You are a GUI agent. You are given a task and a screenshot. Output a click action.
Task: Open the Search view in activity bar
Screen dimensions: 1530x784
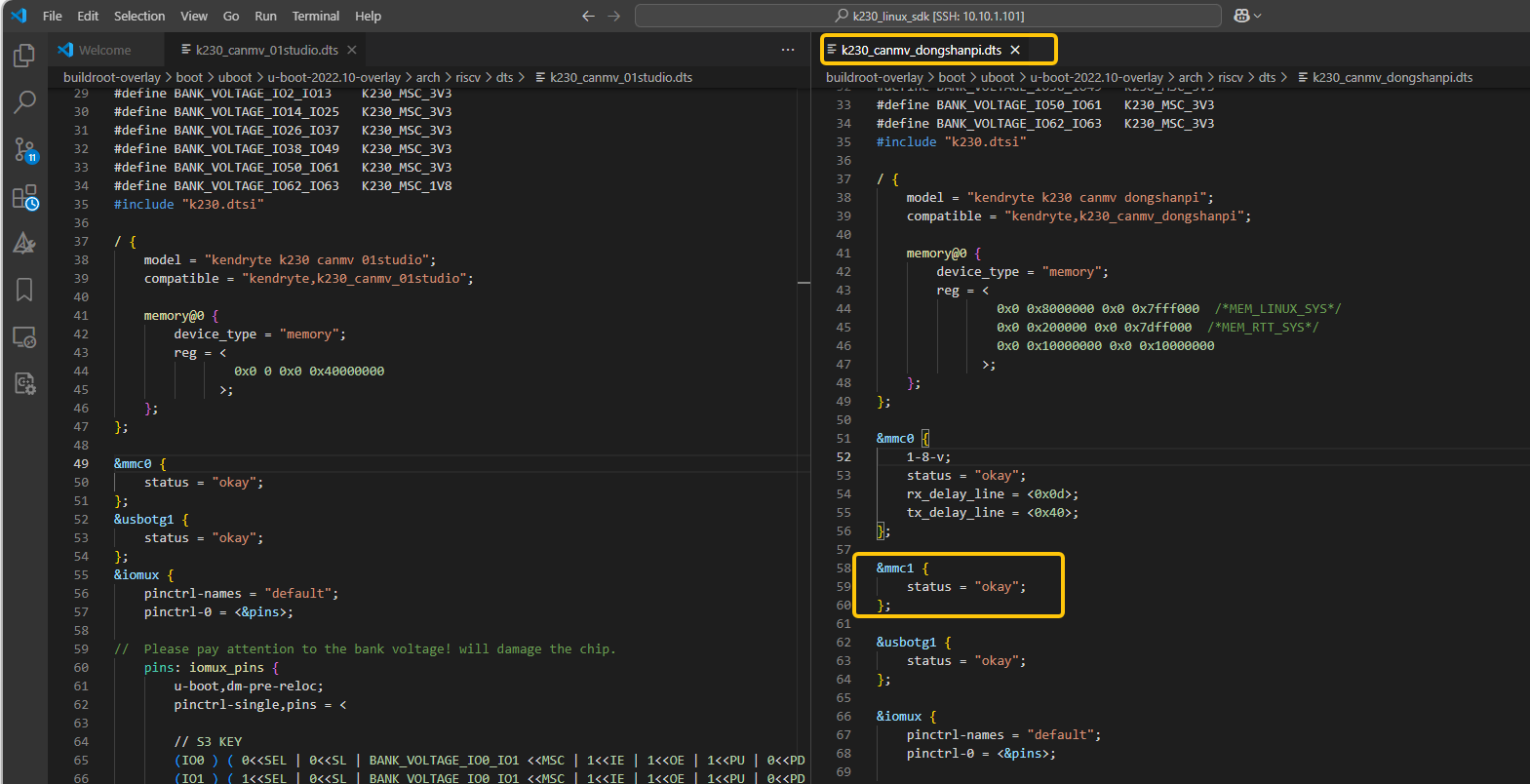[x=24, y=101]
